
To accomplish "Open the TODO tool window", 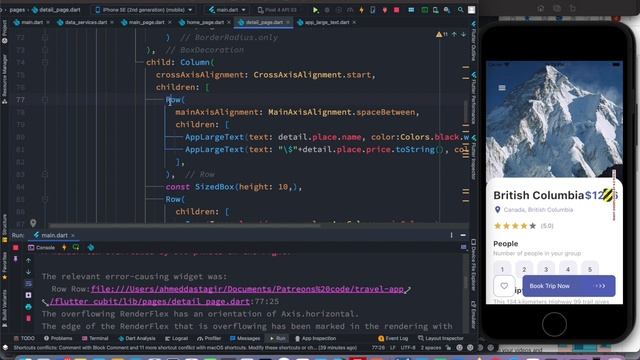I will pos(24,338).
